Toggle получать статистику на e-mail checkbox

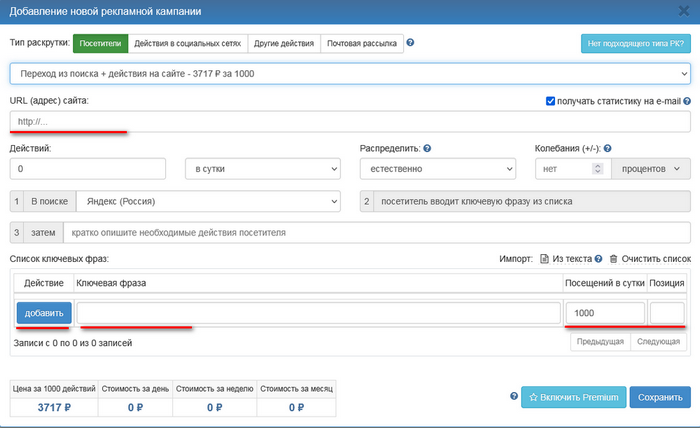(551, 101)
